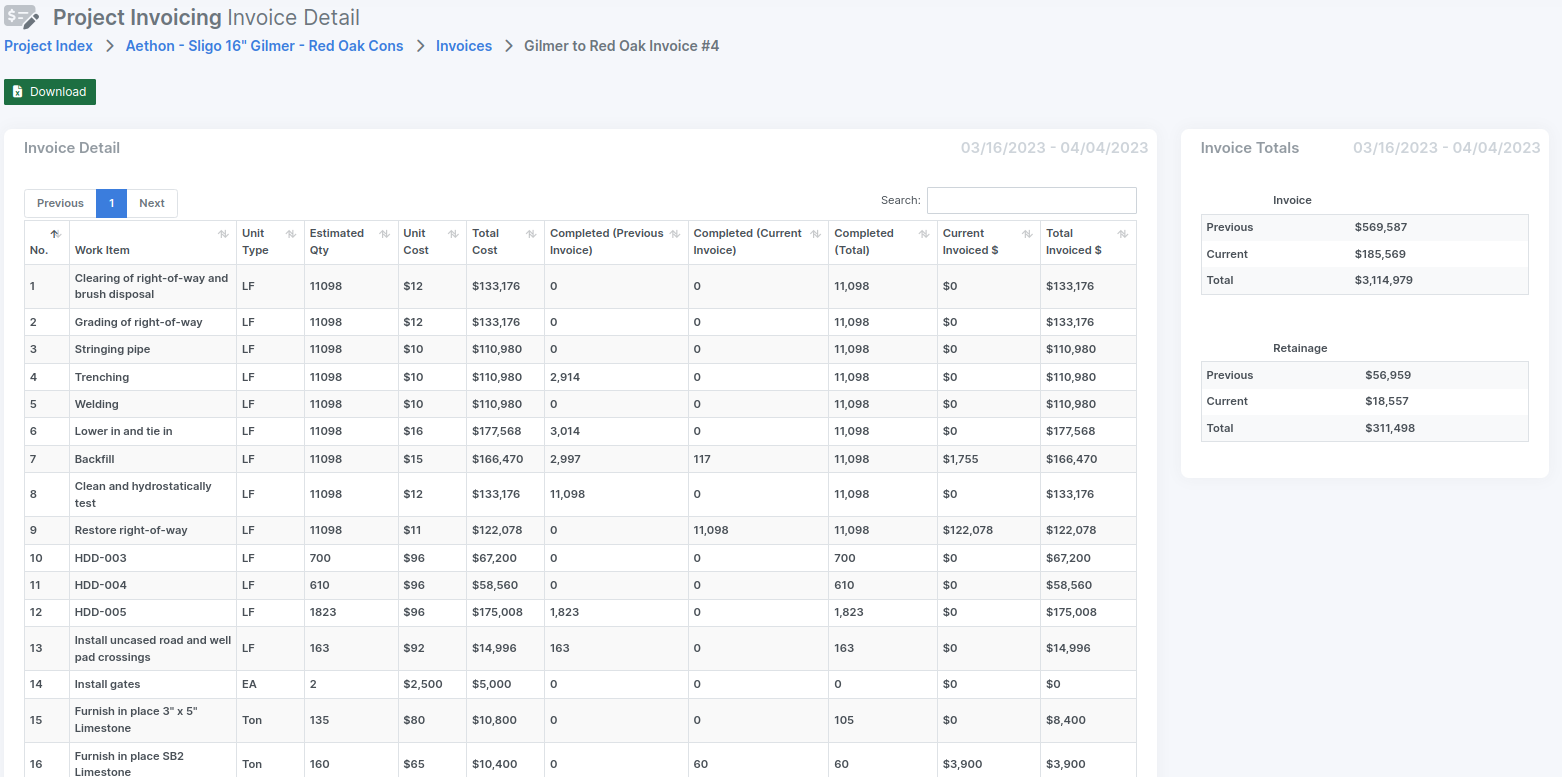
Task: Sort by Completed (Previous Invoice) arrow icon
Action: [675, 234]
